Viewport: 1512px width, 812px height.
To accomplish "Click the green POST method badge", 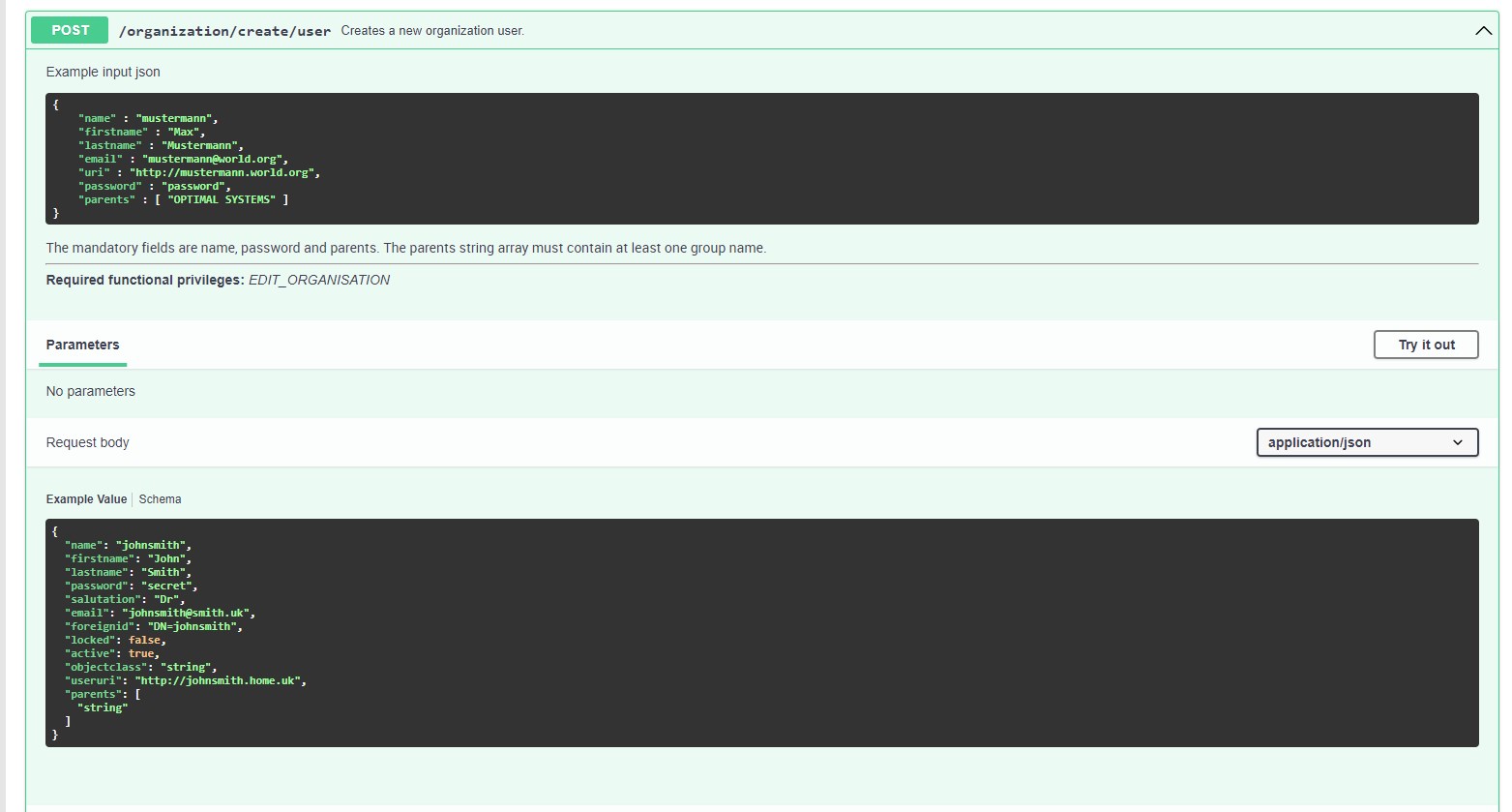I will coord(70,30).
